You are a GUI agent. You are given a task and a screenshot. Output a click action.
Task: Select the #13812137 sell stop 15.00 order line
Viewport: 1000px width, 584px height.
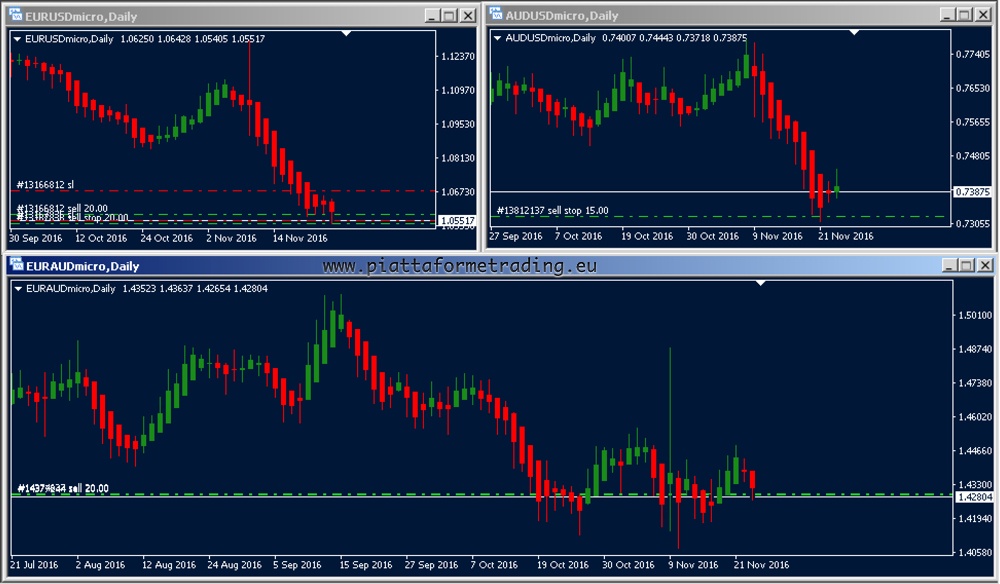[700, 216]
